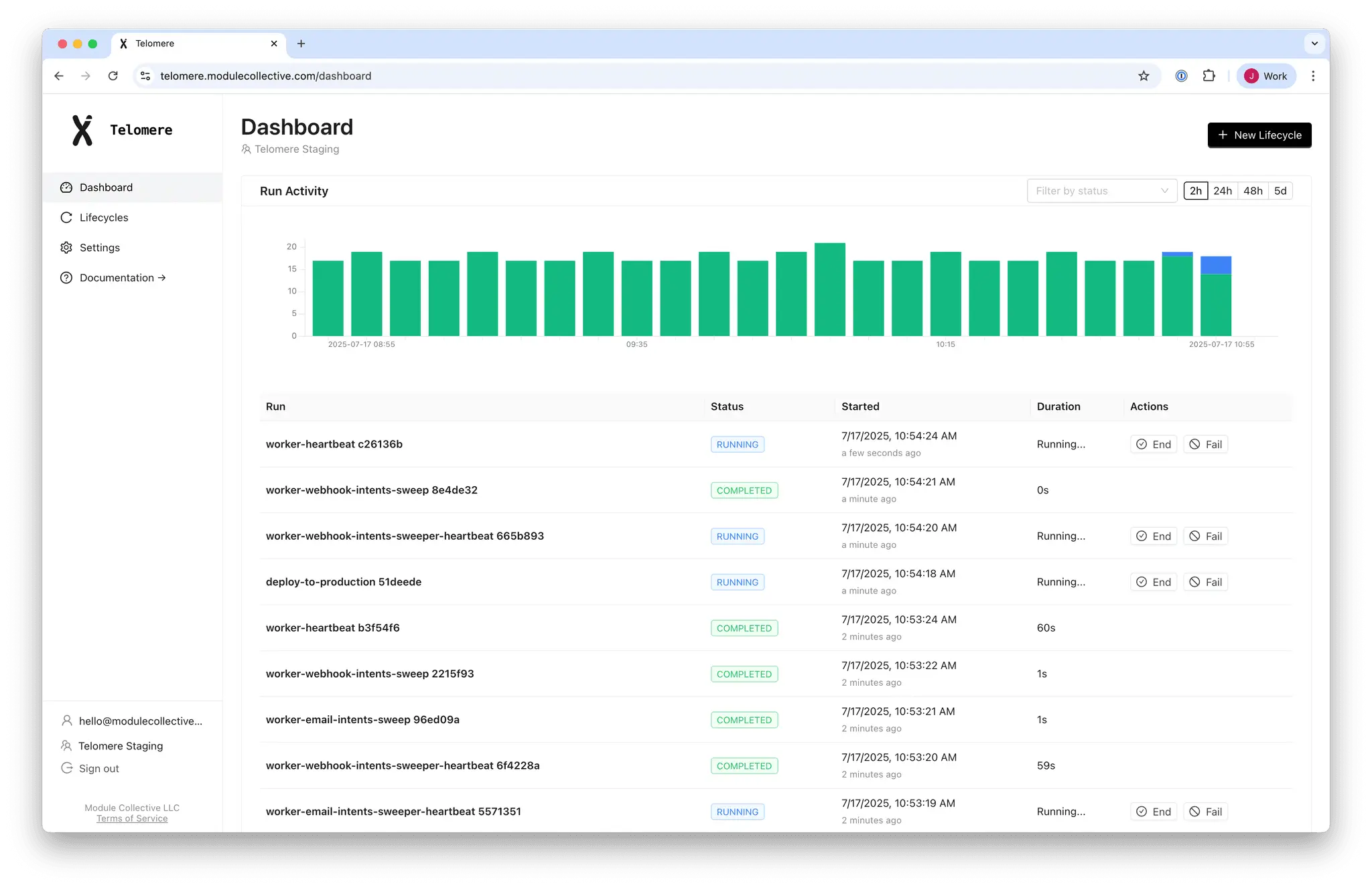Open Settings in the sidebar

132,248
